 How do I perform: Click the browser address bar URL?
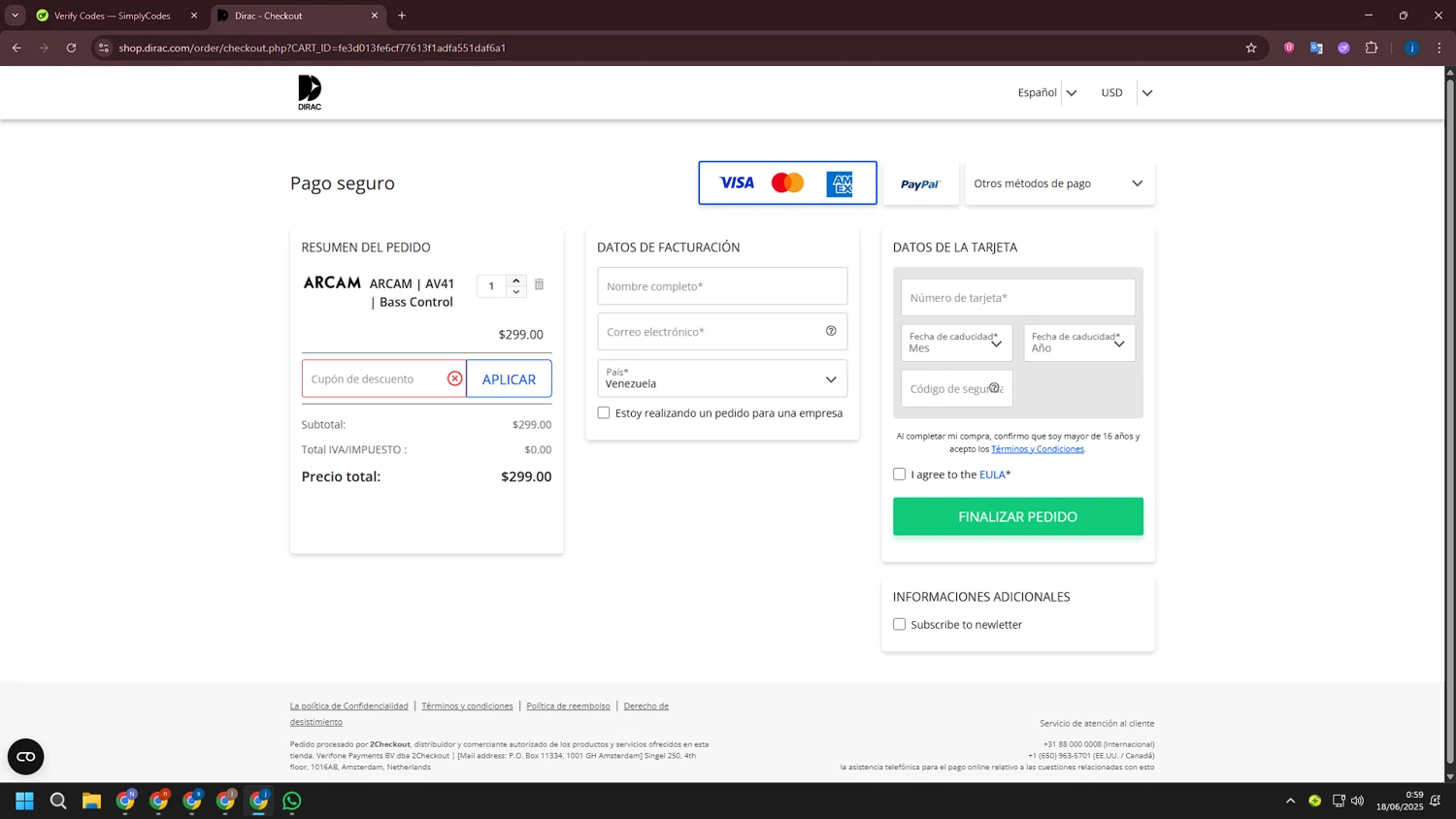point(312,48)
